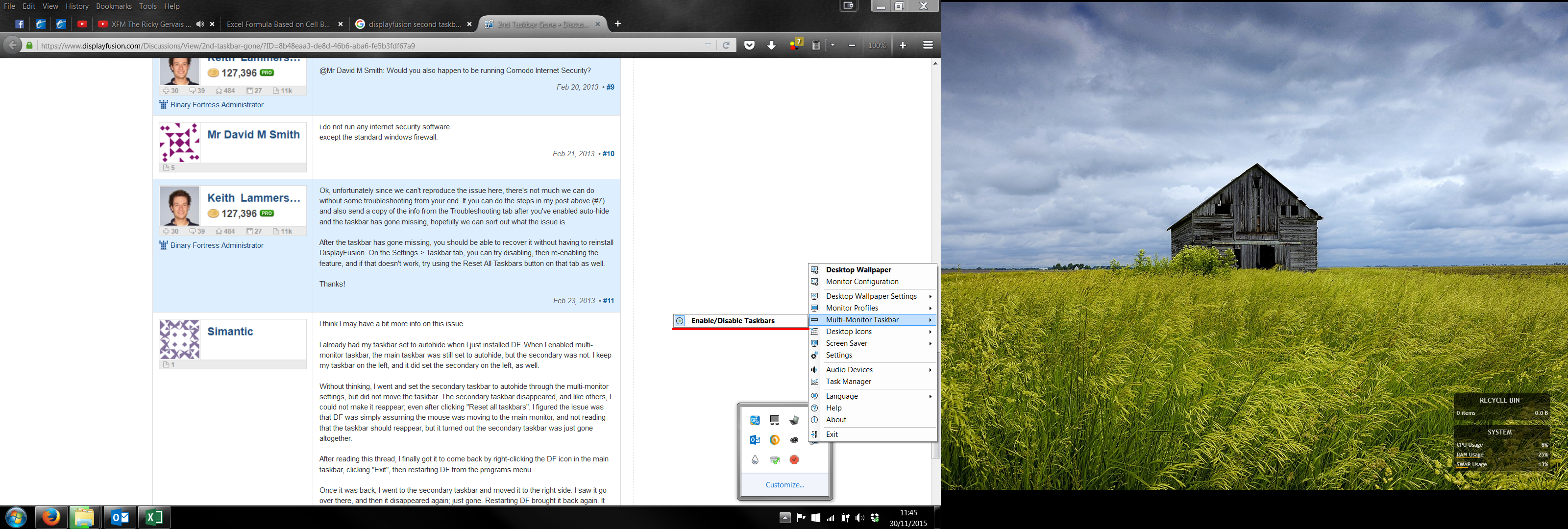Screen dimensions: 1568x529
Task: Click the Outlook icon in tray overflow
Action: 755,440
